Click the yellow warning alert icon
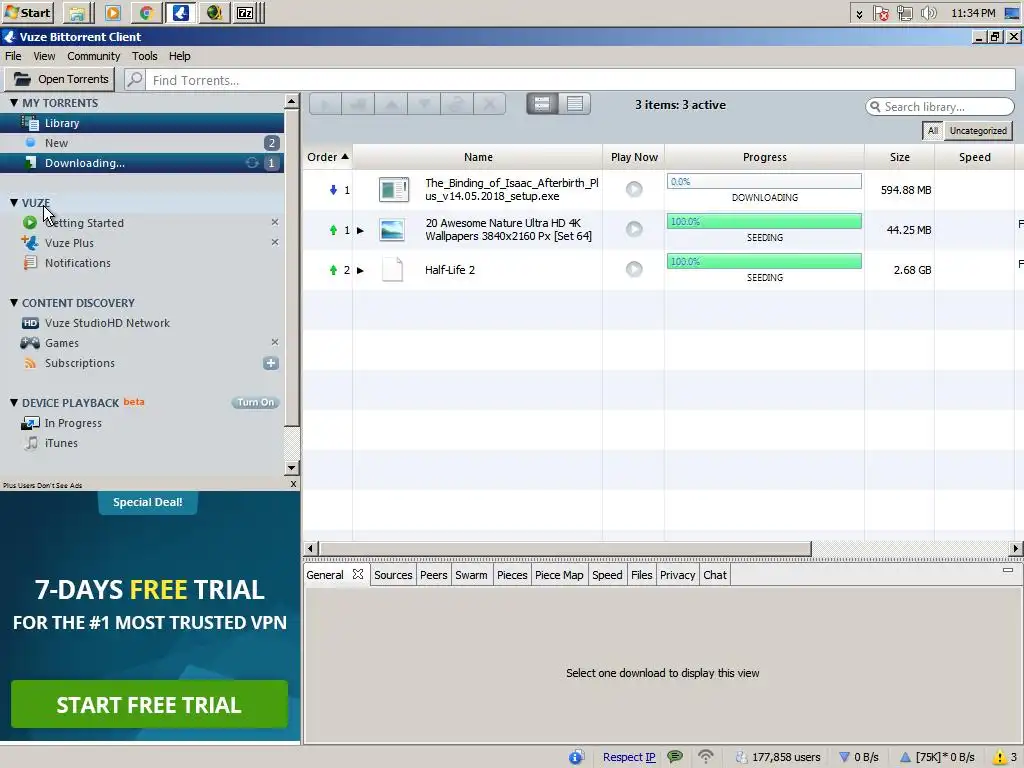Screen dimensions: 1024x768 (999, 757)
